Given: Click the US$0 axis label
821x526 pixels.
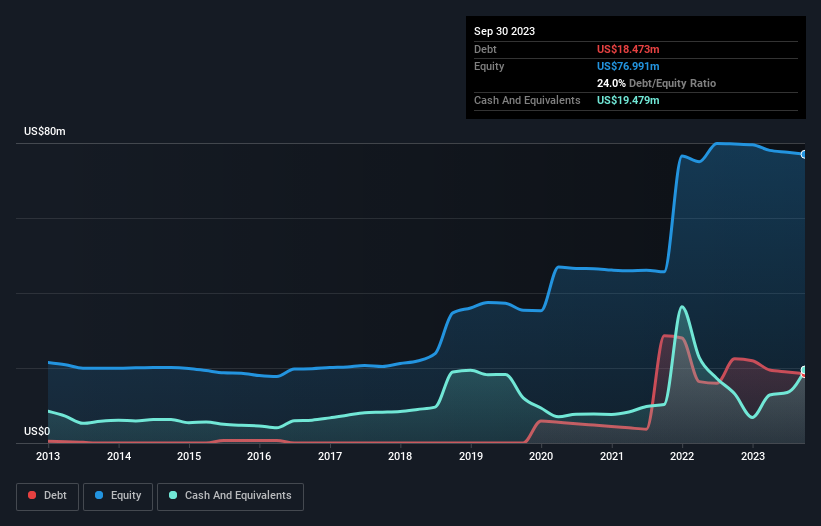Looking at the screenshot, I should [37, 431].
